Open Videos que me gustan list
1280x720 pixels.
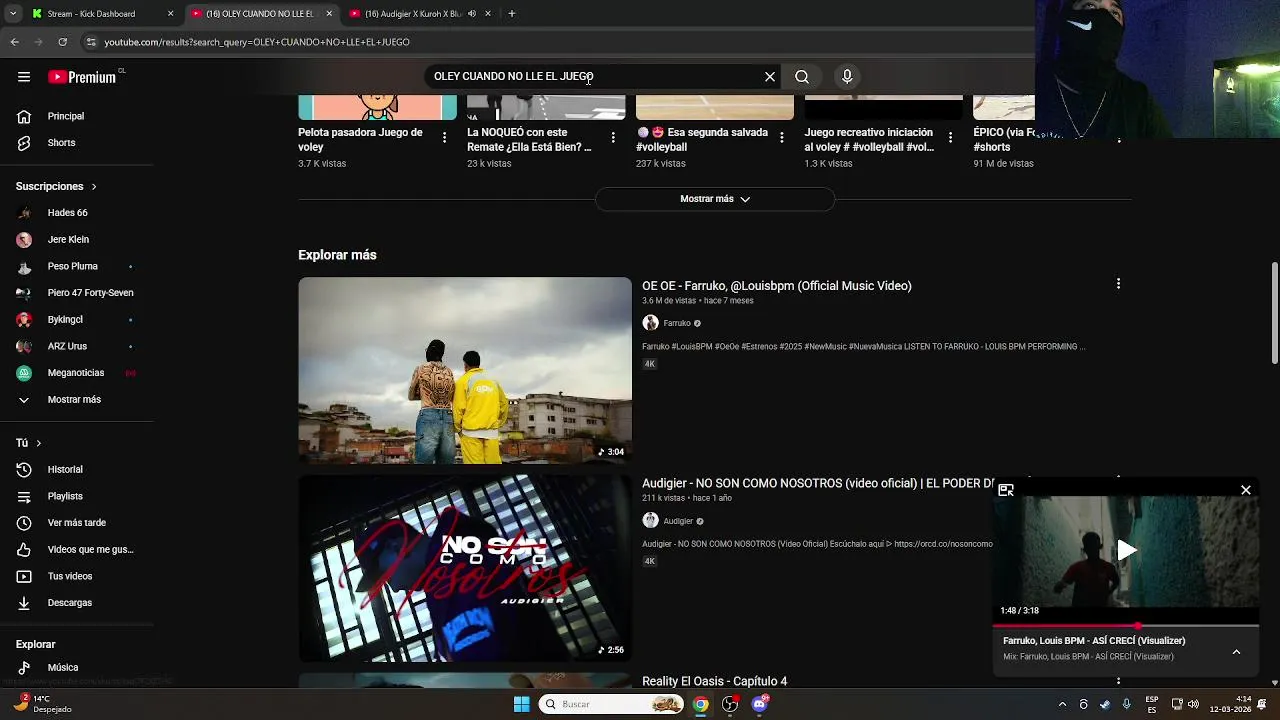(x=77, y=549)
